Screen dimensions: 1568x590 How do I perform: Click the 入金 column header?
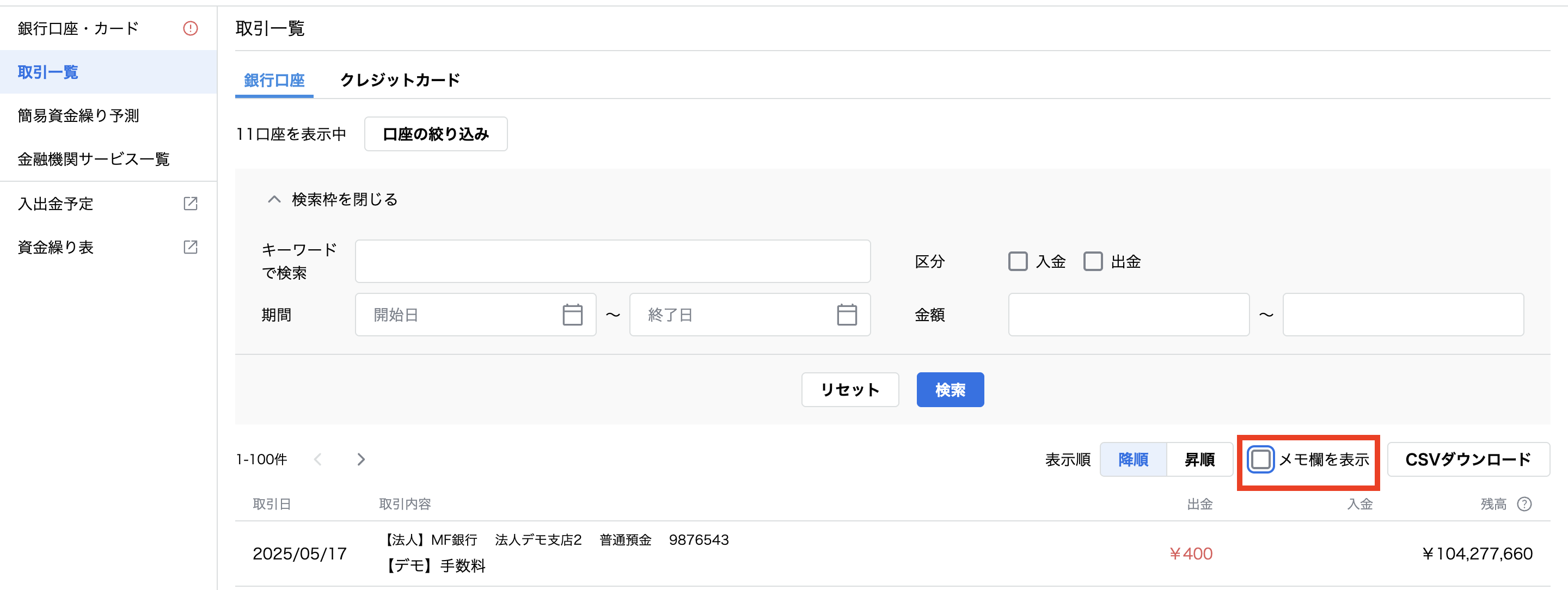point(1360,504)
